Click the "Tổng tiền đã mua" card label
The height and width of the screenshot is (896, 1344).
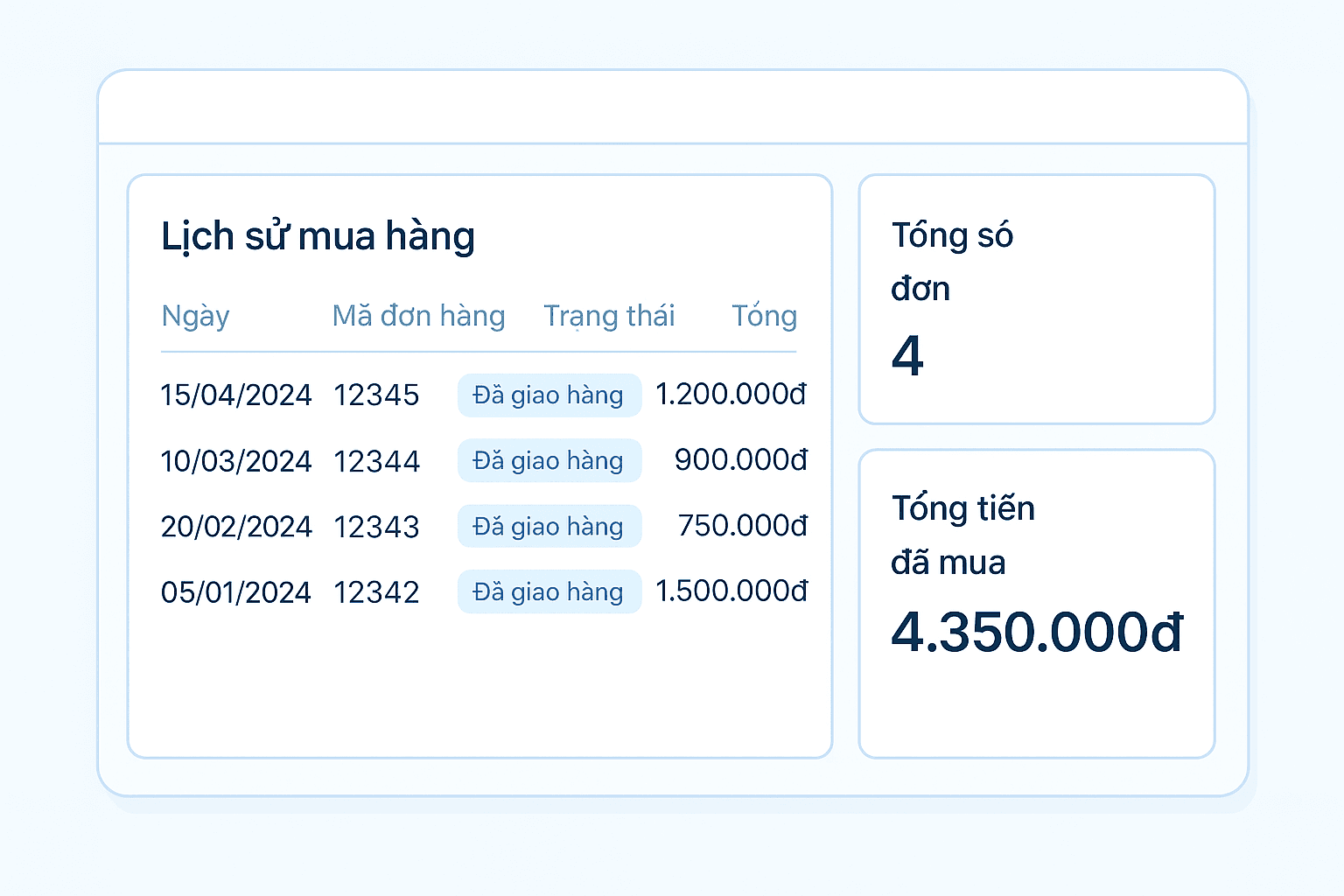point(962,535)
